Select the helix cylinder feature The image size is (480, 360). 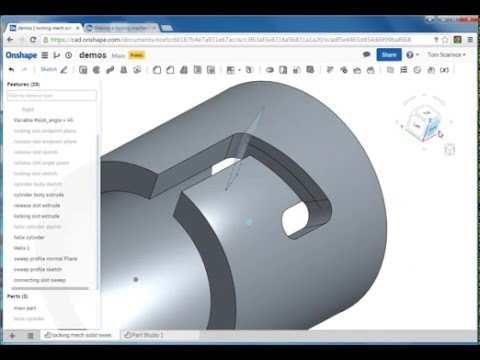[29, 237]
